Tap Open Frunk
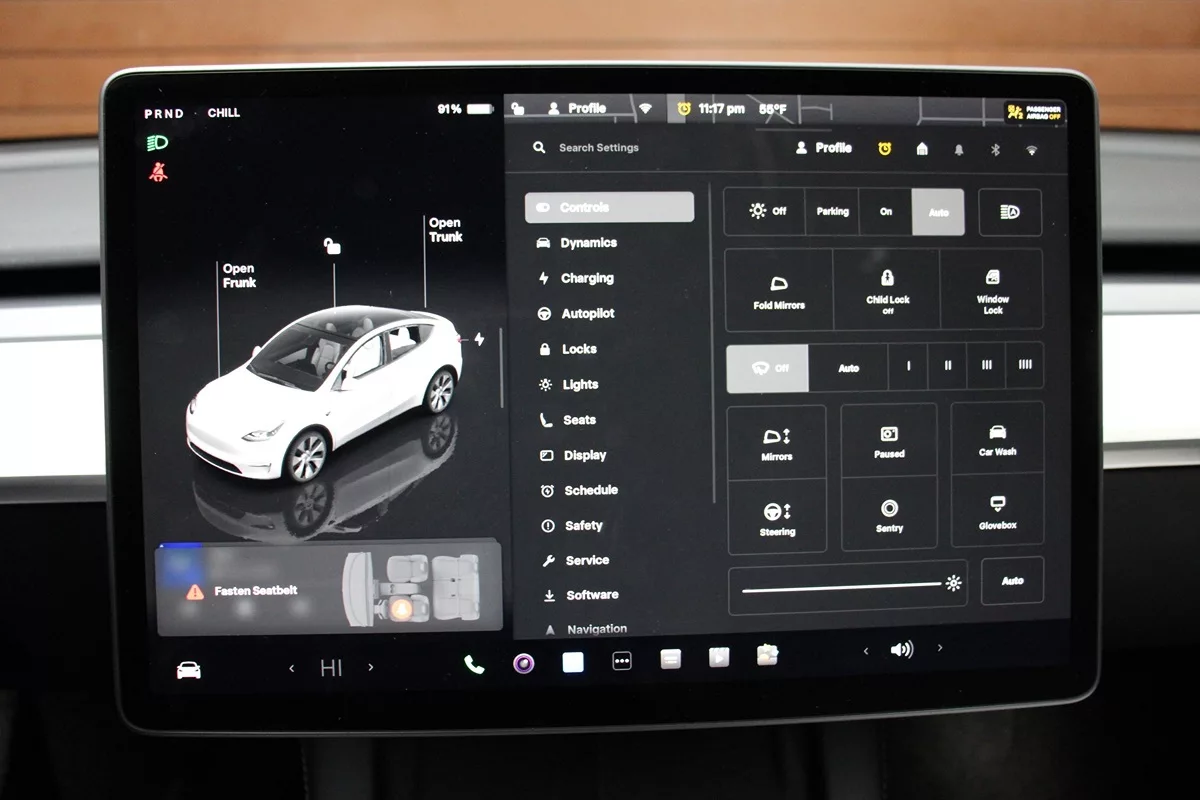1200x800 pixels. coord(239,276)
